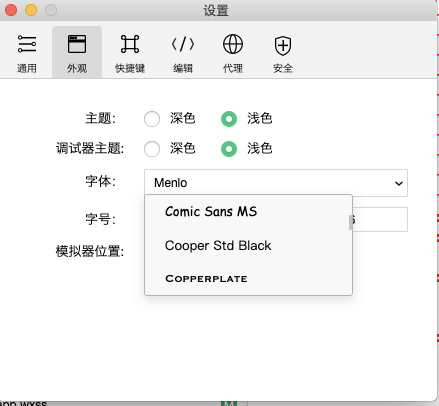Open the 安全 security shield icon
Image resolution: width=439 pixels, height=406 pixels.
[x=283, y=45]
